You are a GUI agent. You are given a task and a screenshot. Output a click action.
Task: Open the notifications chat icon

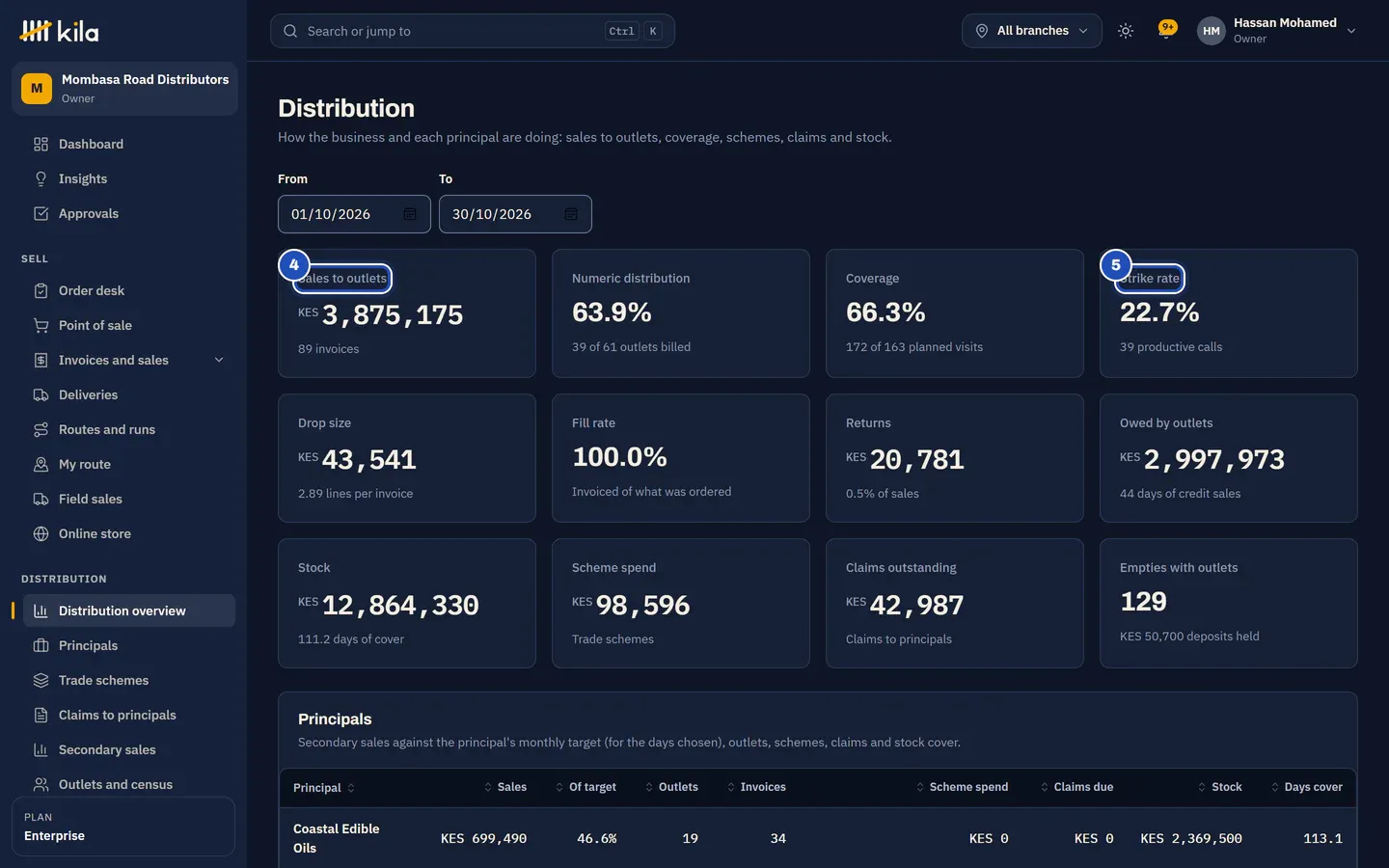click(x=1167, y=31)
